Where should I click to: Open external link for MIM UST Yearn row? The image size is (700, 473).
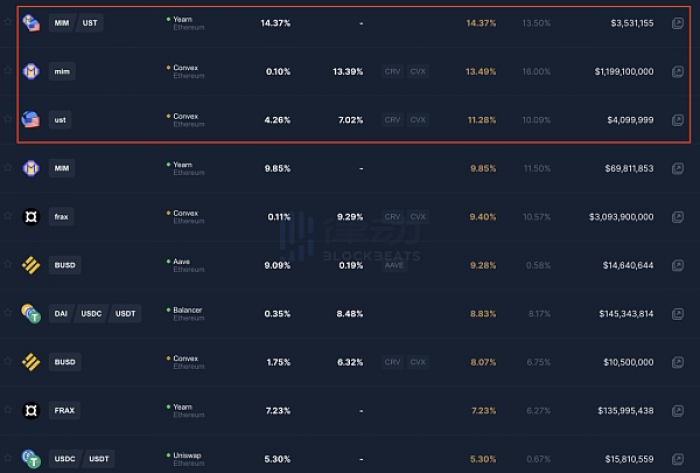pyautogui.click(x=677, y=23)
